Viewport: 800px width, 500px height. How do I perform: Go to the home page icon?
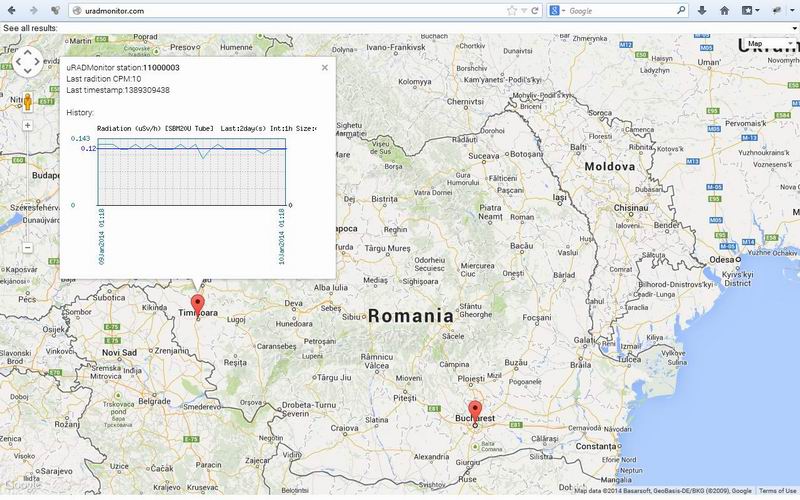click(x=724, y=10)
